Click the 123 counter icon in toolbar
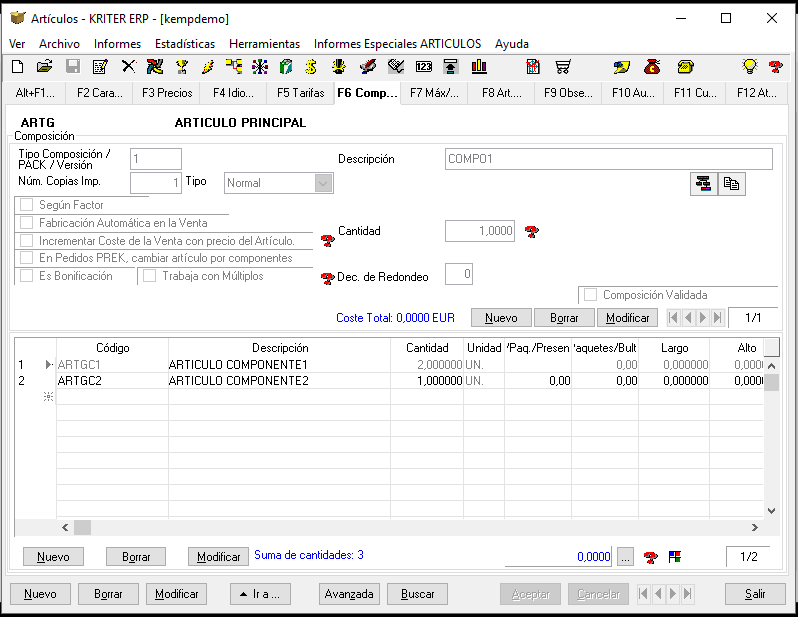 point(423,67)
